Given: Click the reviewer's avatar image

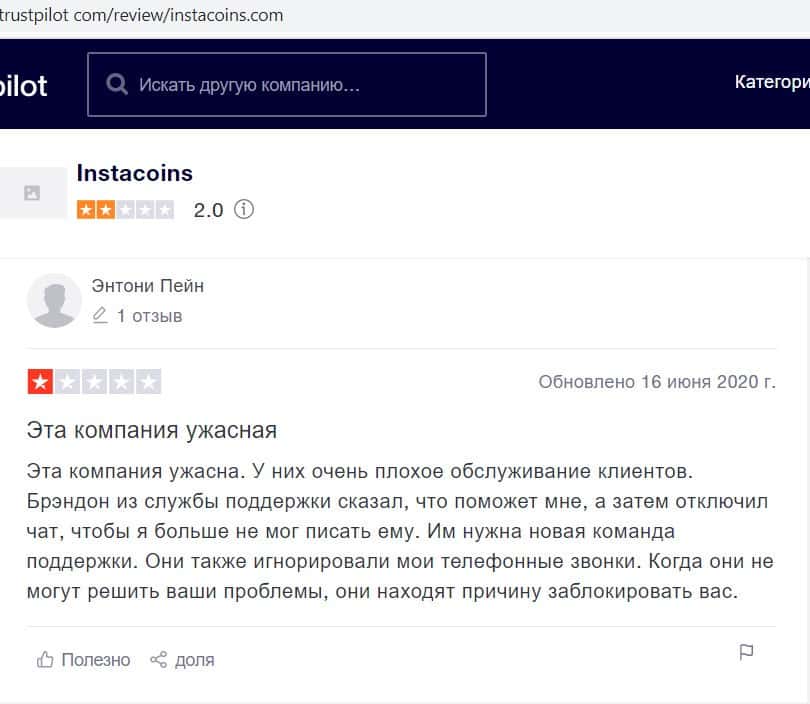Looking at the screenshot, I should [54, 301].
